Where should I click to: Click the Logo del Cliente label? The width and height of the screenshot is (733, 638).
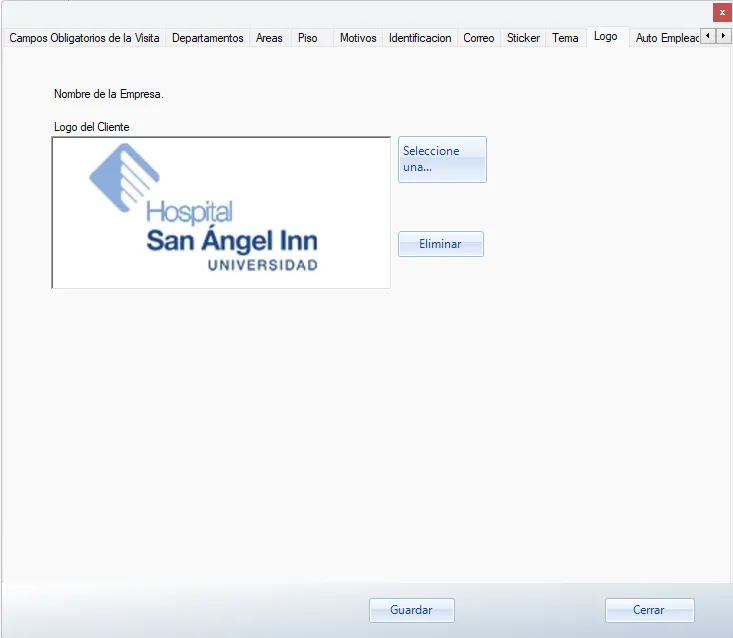coord(92,127)
